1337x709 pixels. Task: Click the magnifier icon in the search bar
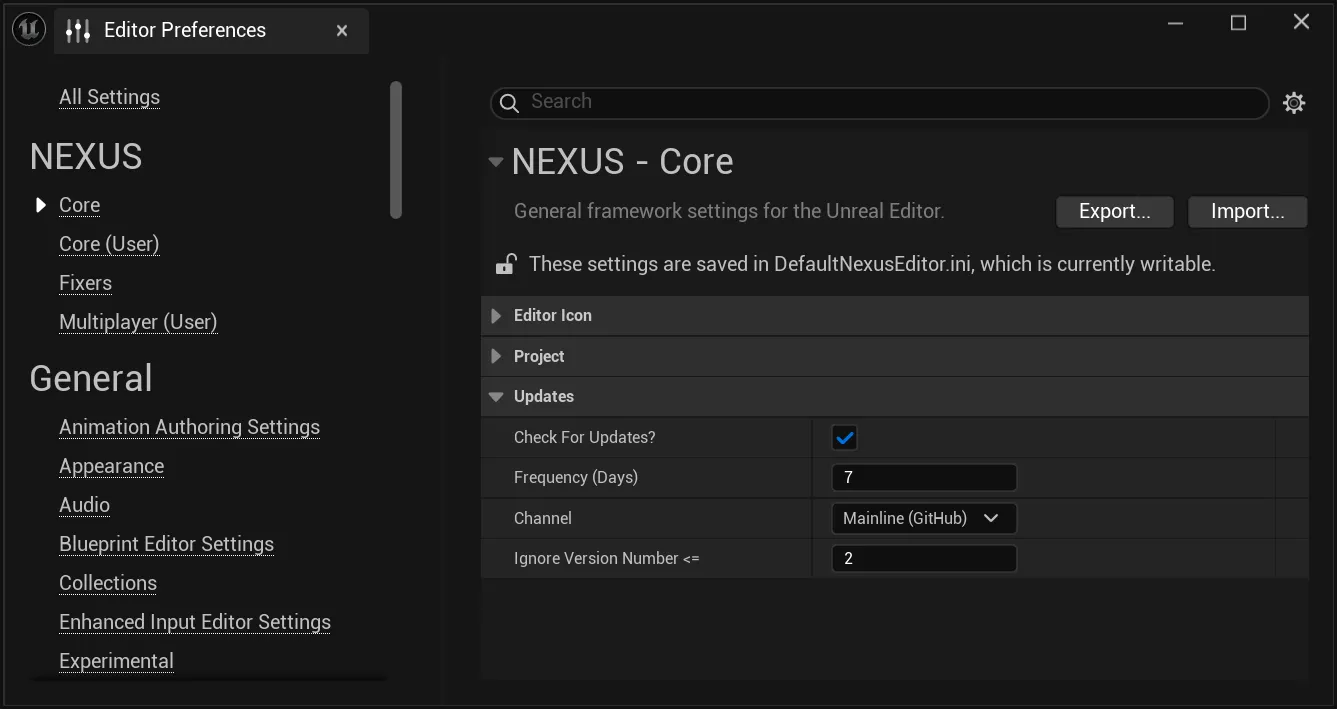click(509, 102)
